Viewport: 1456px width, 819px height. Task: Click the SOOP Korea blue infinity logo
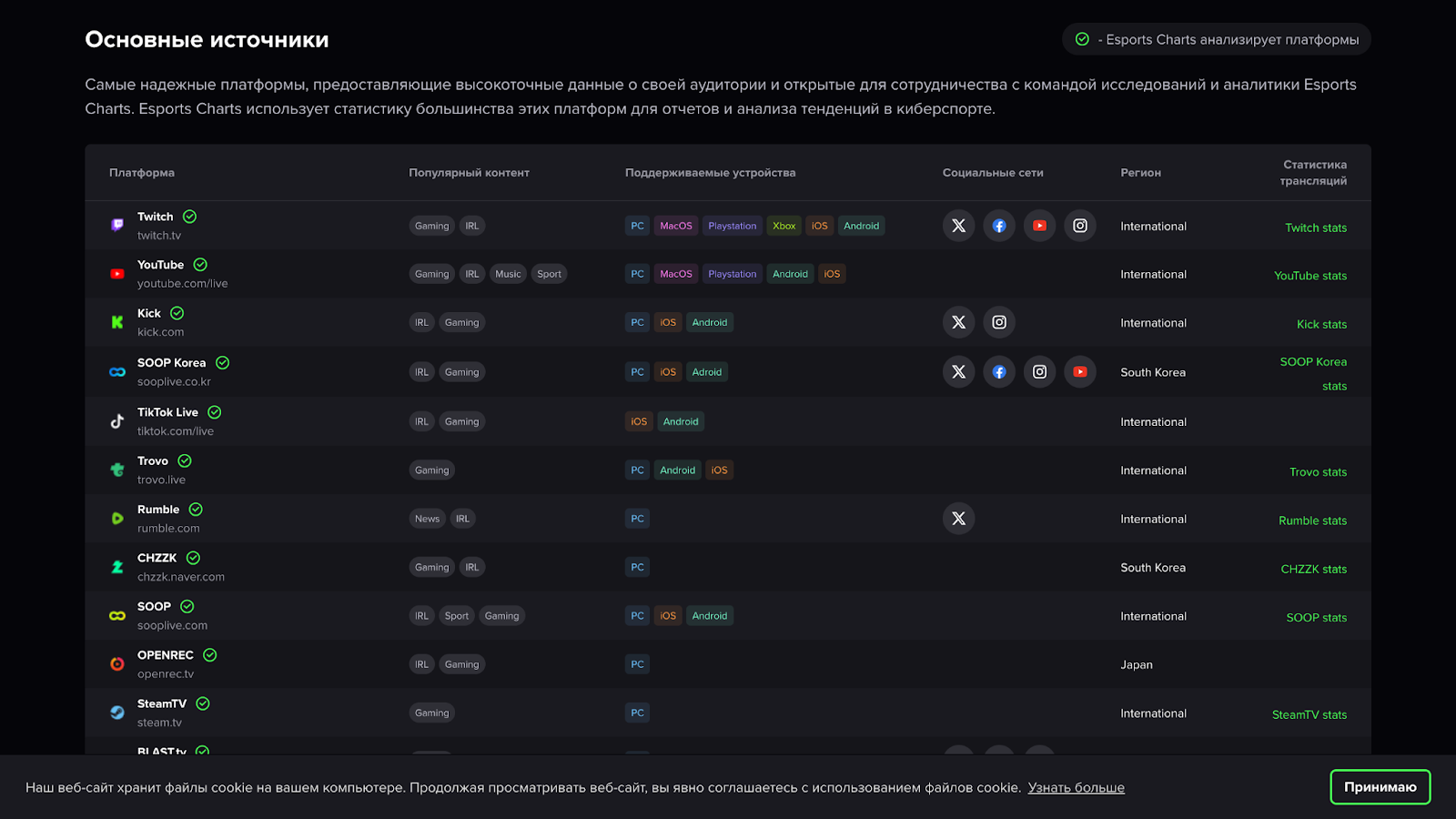pos(117,371)
